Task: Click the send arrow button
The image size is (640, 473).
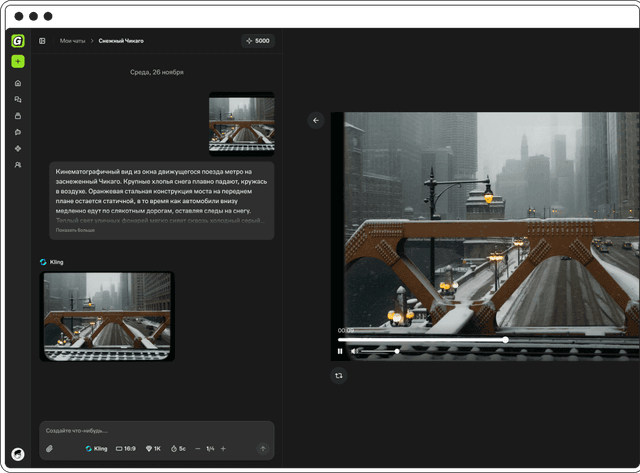Action: pyautogui.click(x=263, y=449)
